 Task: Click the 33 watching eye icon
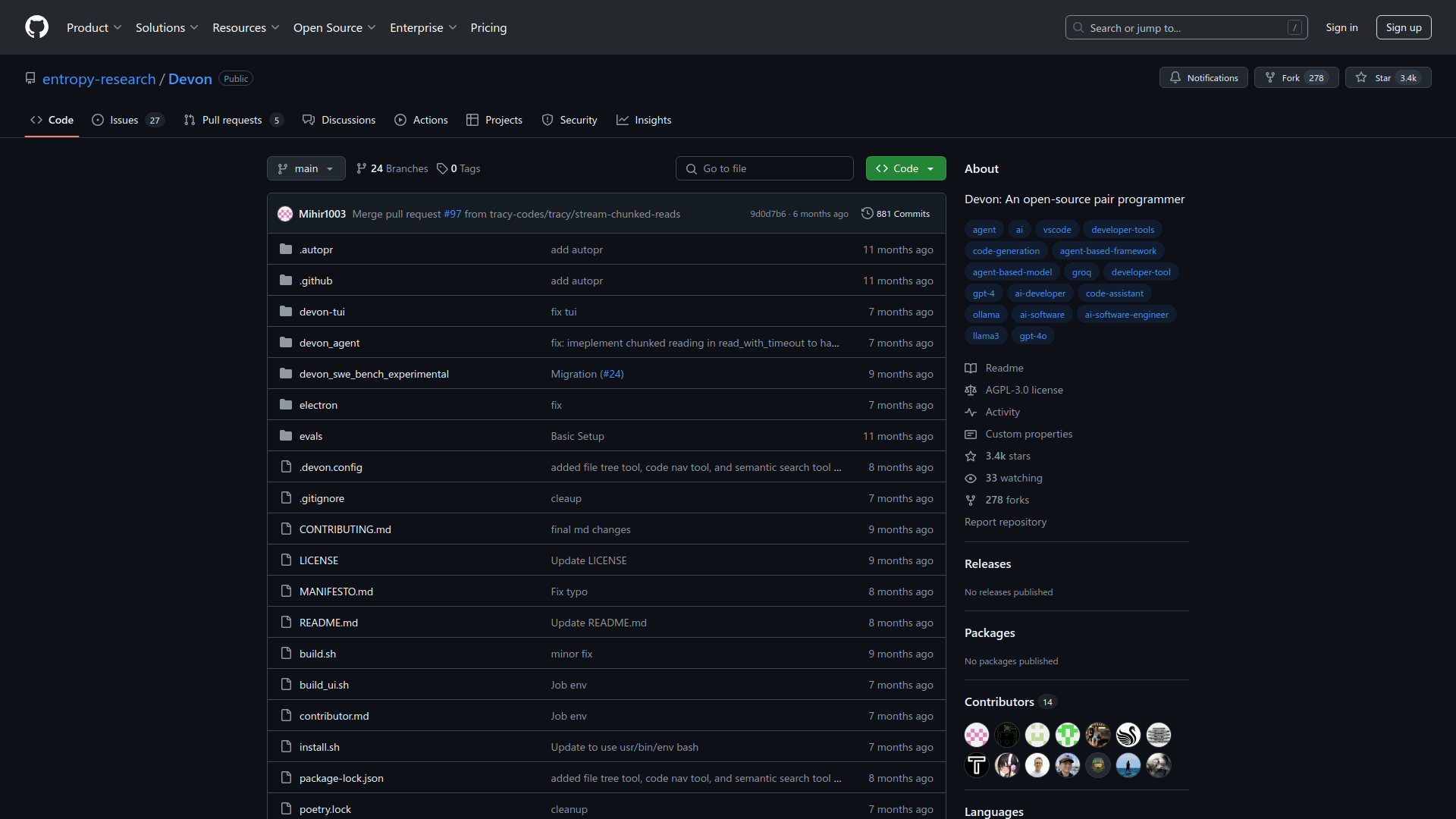click(971, 478)
